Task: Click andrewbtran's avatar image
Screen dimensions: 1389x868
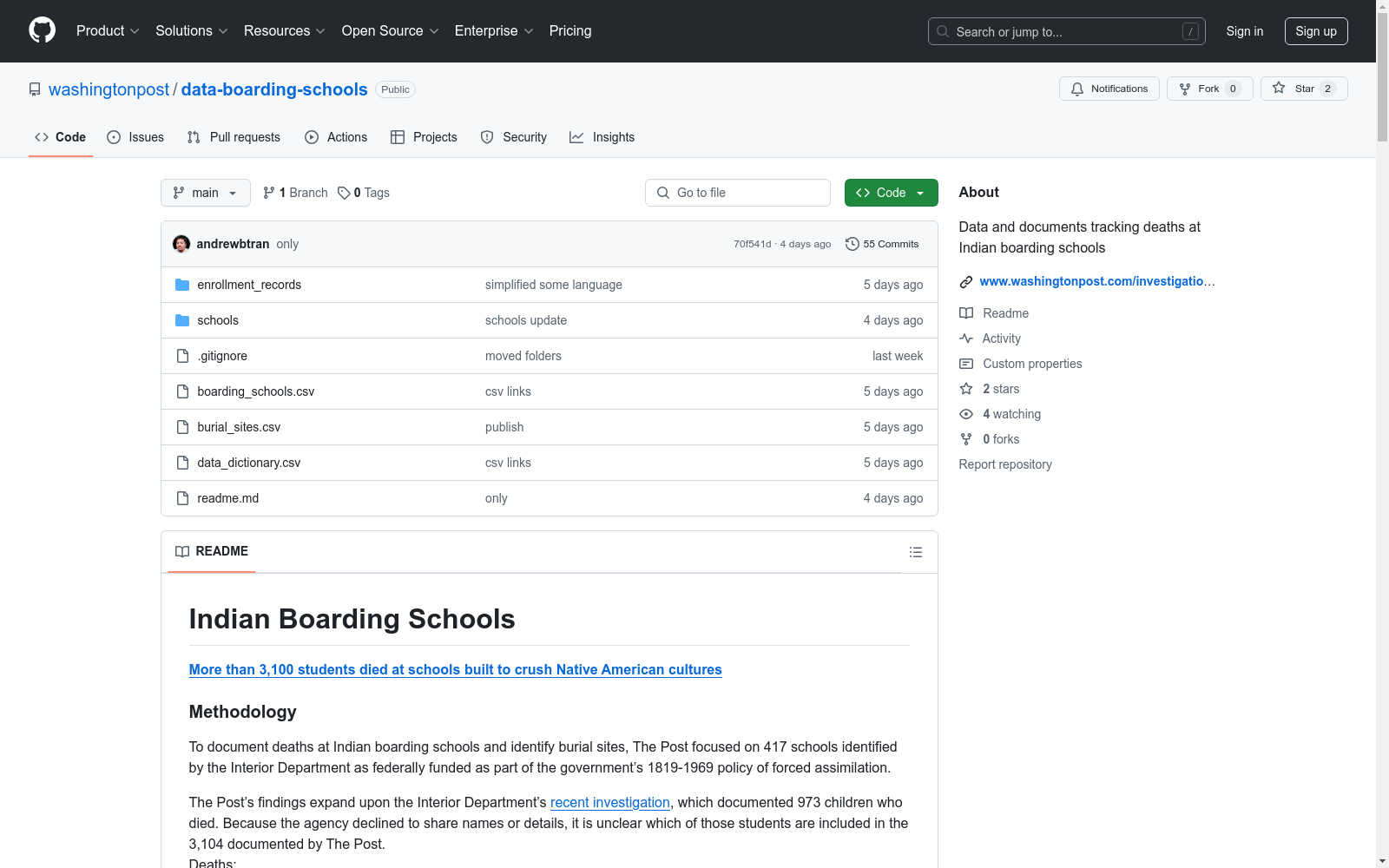Action: click(x=181, y=244)
